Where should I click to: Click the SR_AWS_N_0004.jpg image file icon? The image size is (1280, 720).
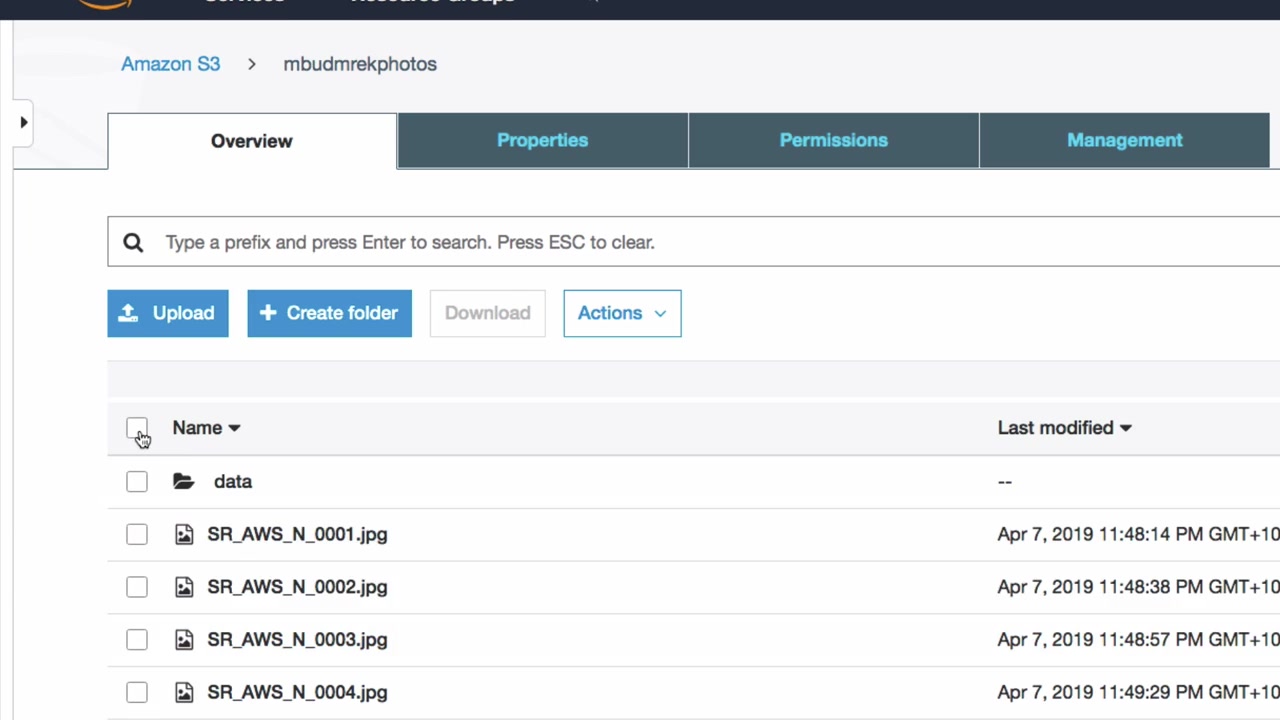pos(184,692)
